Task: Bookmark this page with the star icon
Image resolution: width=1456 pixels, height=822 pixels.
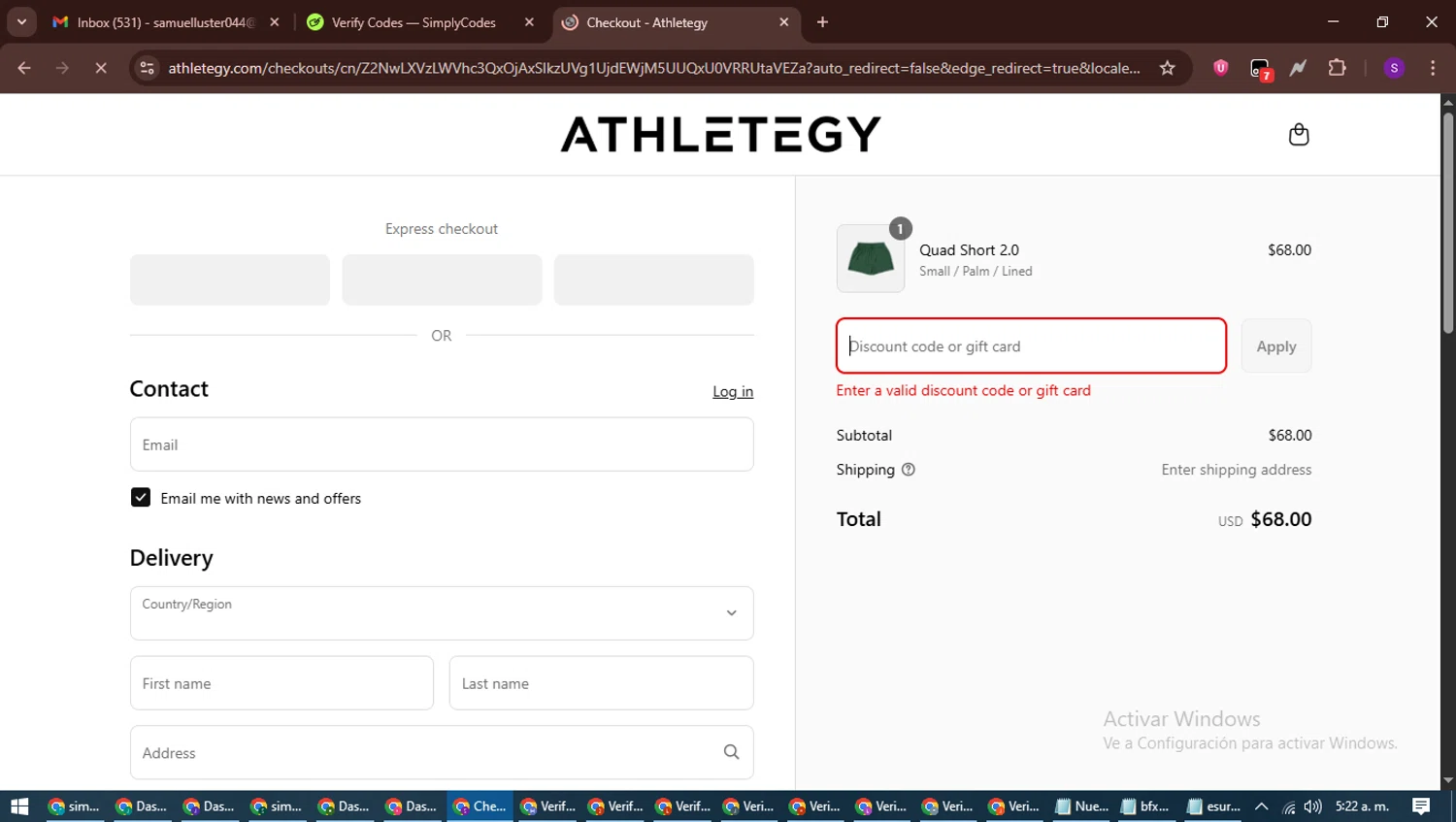Action: [1168, 68]
